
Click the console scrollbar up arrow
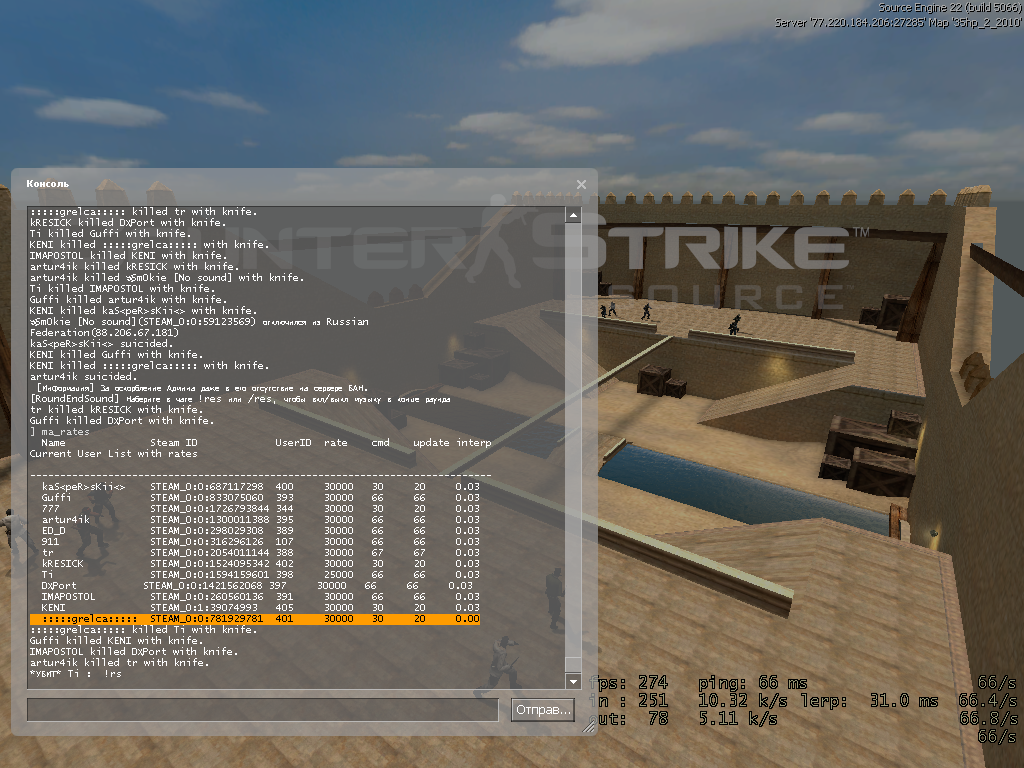(x=573, y=215)
